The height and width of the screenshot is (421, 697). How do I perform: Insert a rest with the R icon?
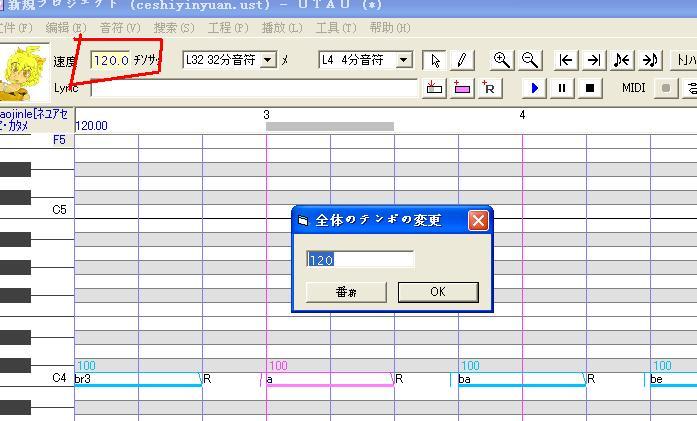tap(490, 88)
